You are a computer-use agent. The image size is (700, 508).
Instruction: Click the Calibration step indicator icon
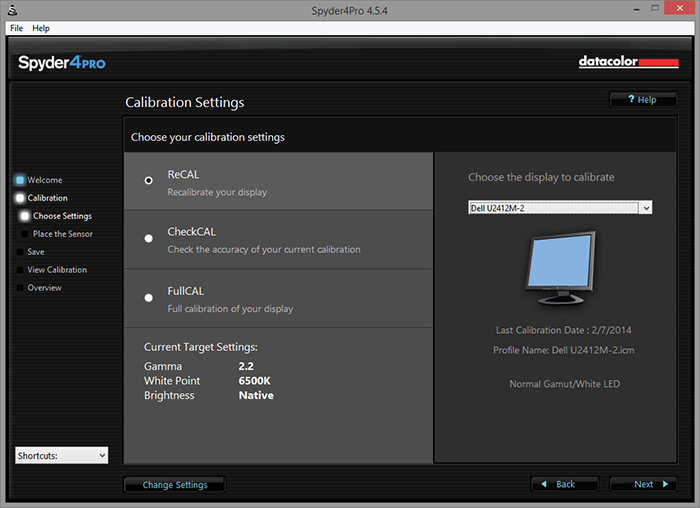pos(19,198)
